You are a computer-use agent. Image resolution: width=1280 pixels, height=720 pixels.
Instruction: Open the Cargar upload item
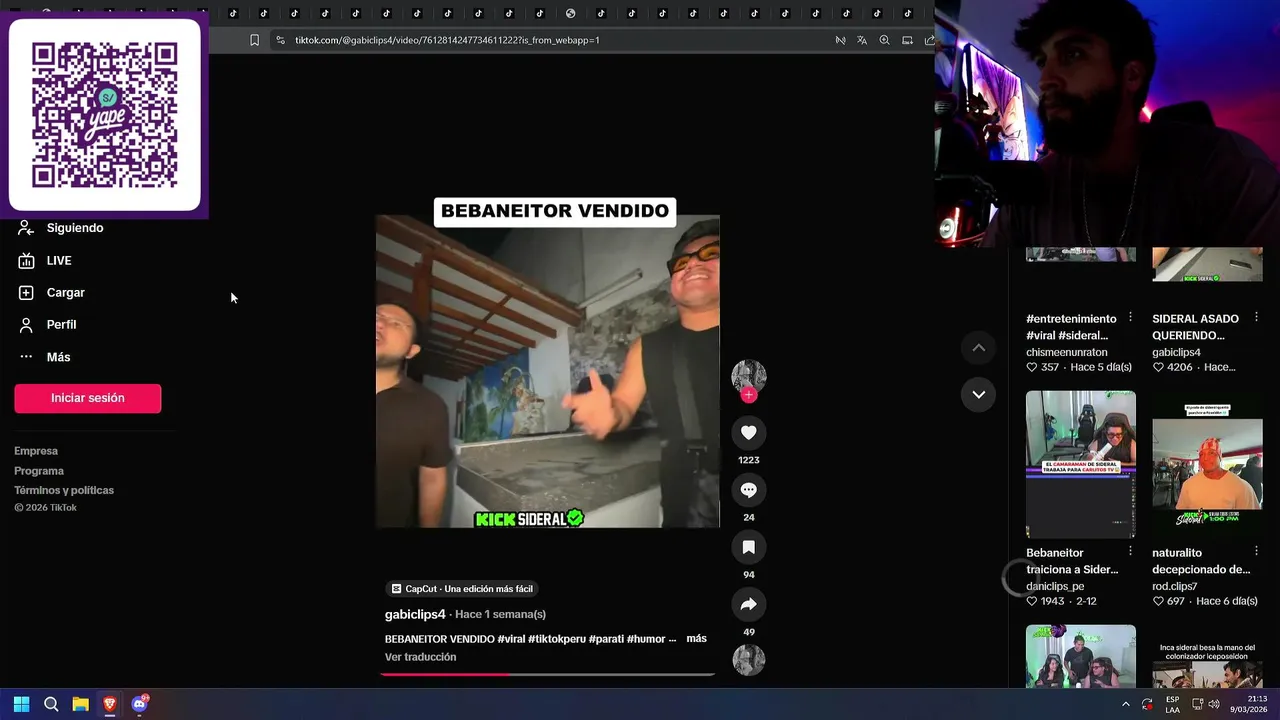pos(52,293)
